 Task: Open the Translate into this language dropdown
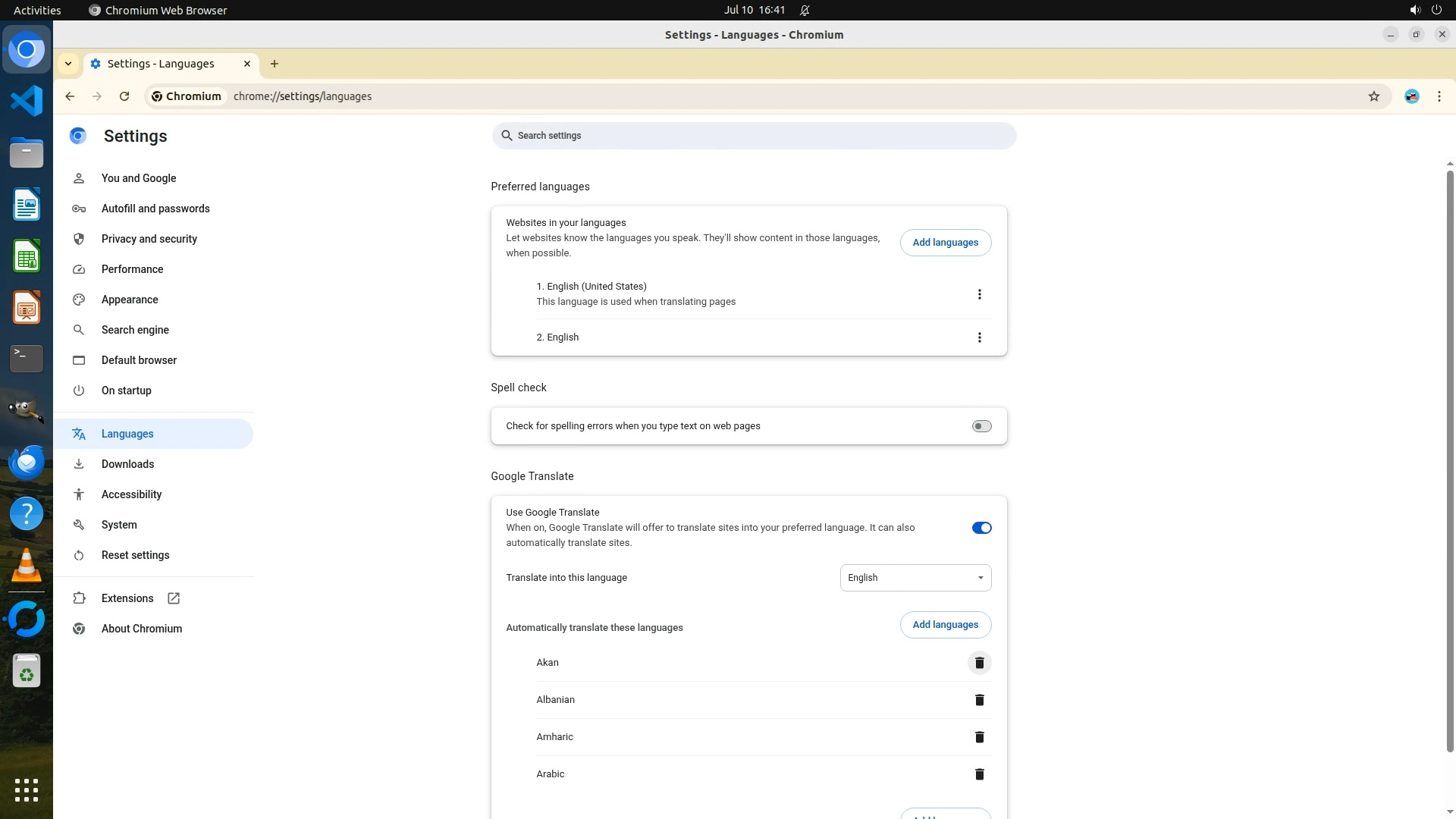coord(915,578)
